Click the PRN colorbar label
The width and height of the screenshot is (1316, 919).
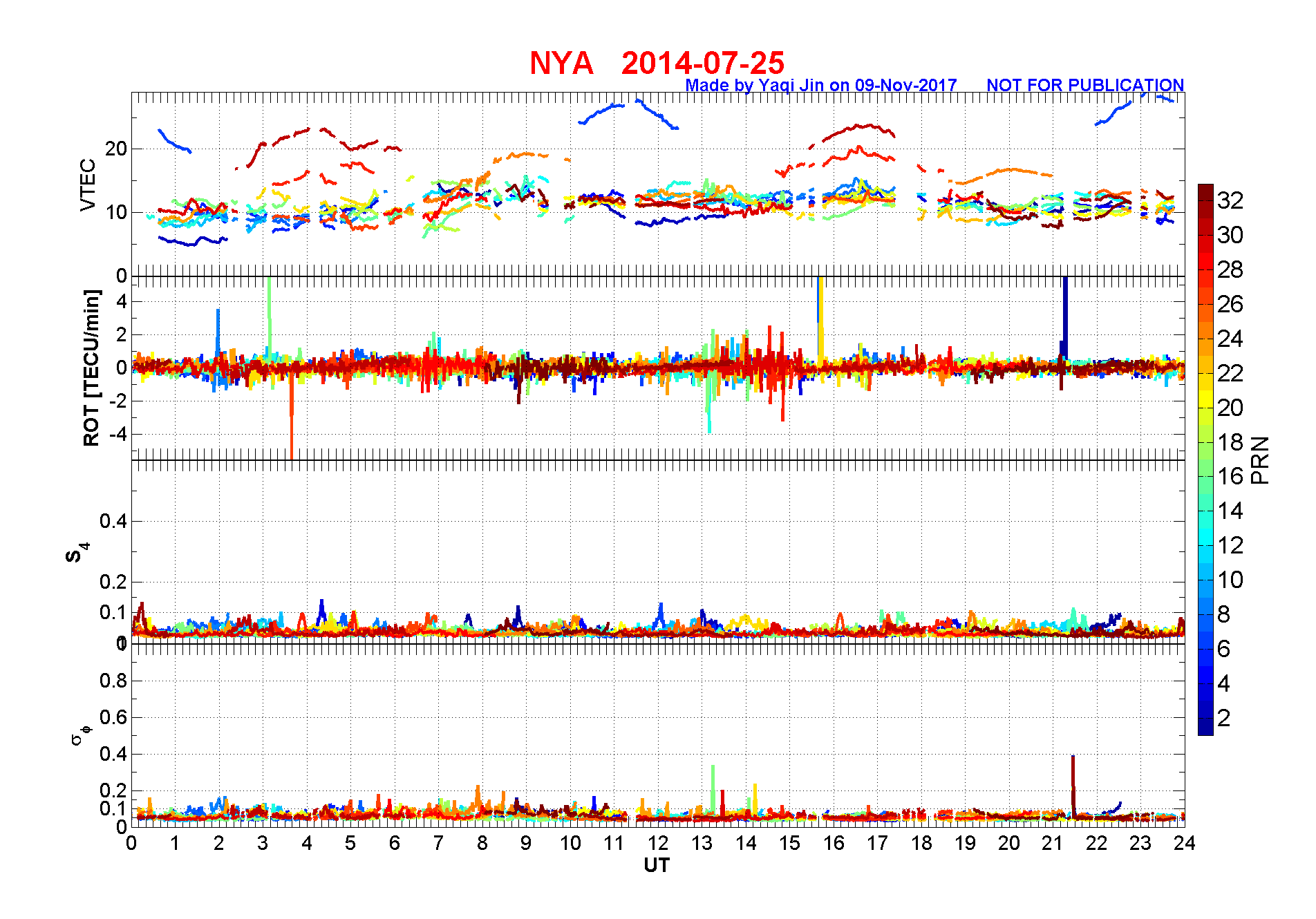point(1260,459)
